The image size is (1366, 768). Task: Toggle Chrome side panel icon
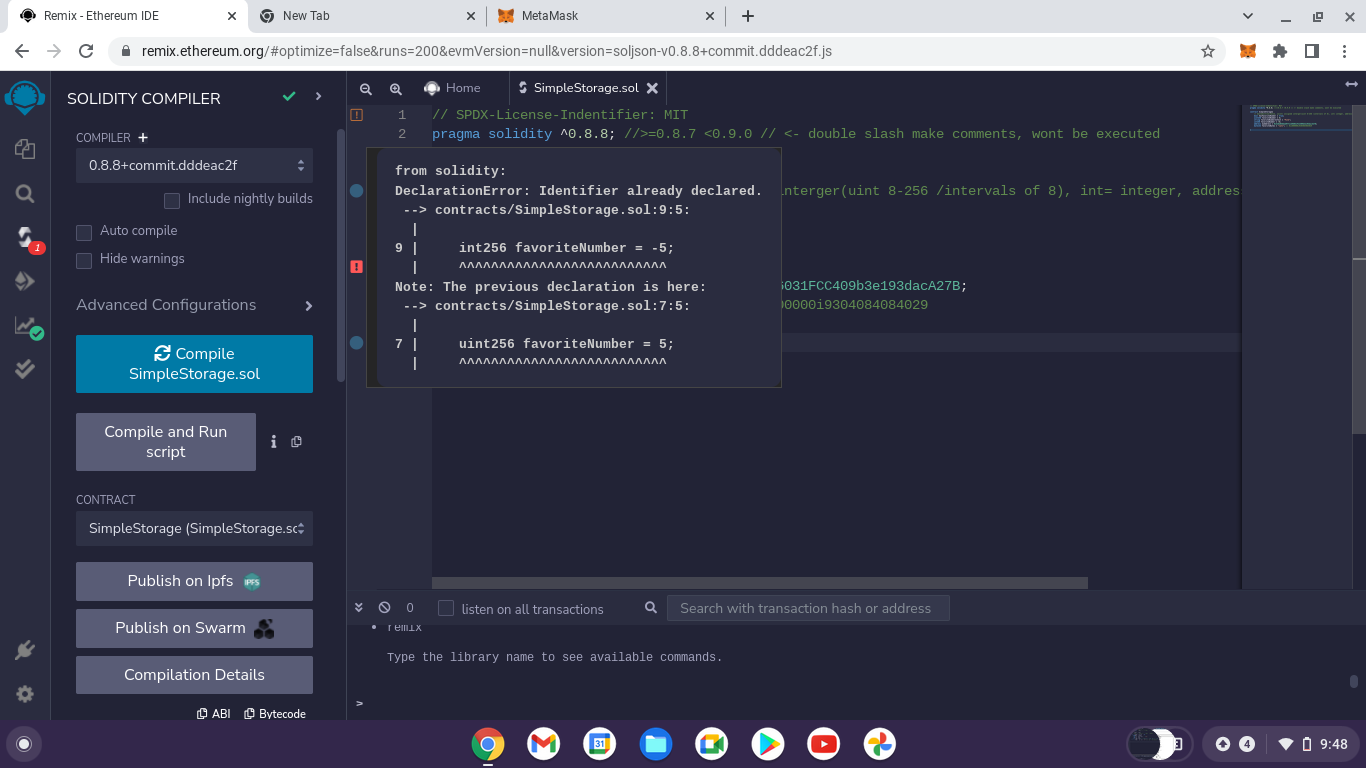1312,51
